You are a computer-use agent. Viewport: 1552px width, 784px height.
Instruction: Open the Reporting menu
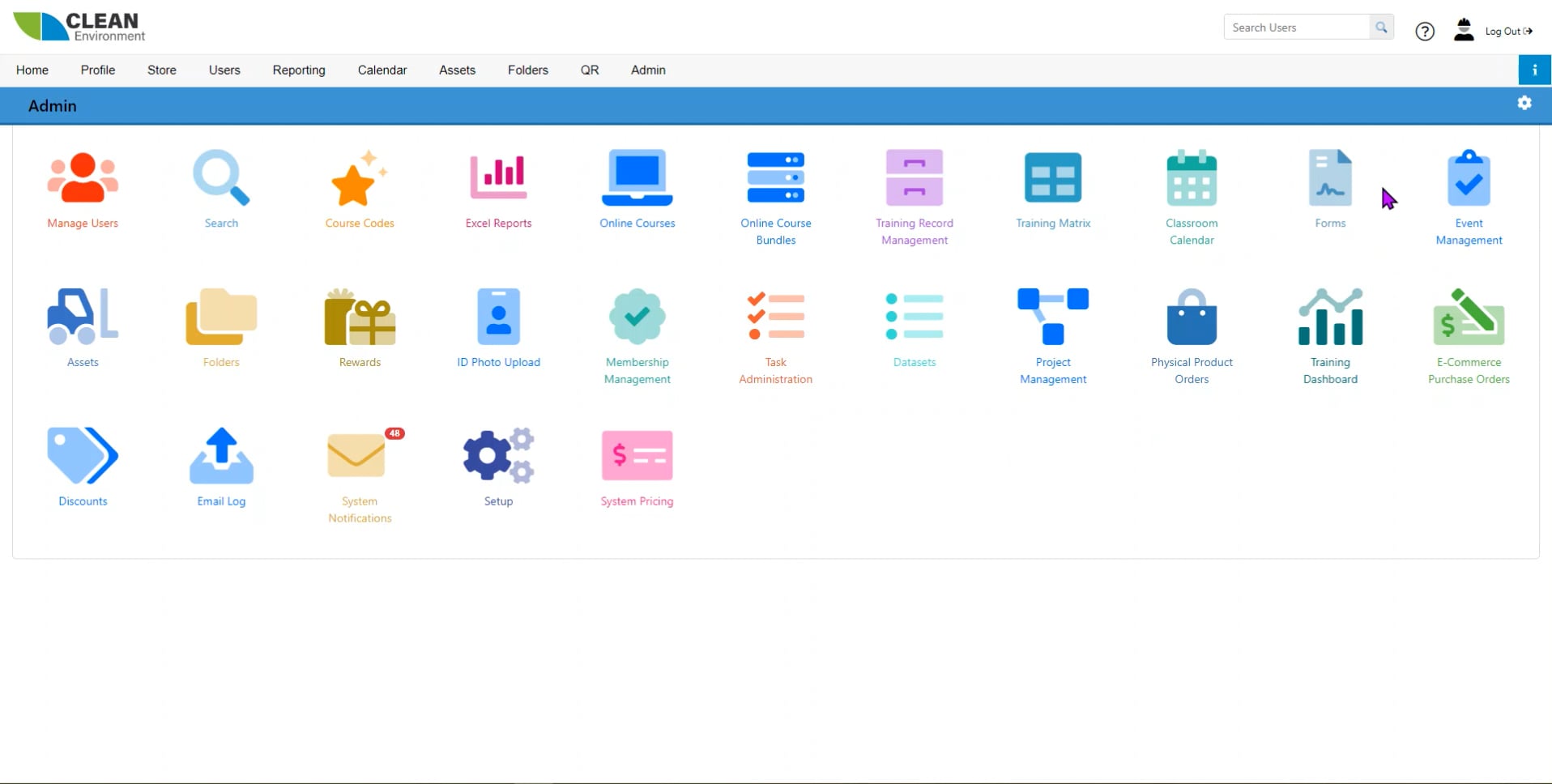(x=299, y=70)
